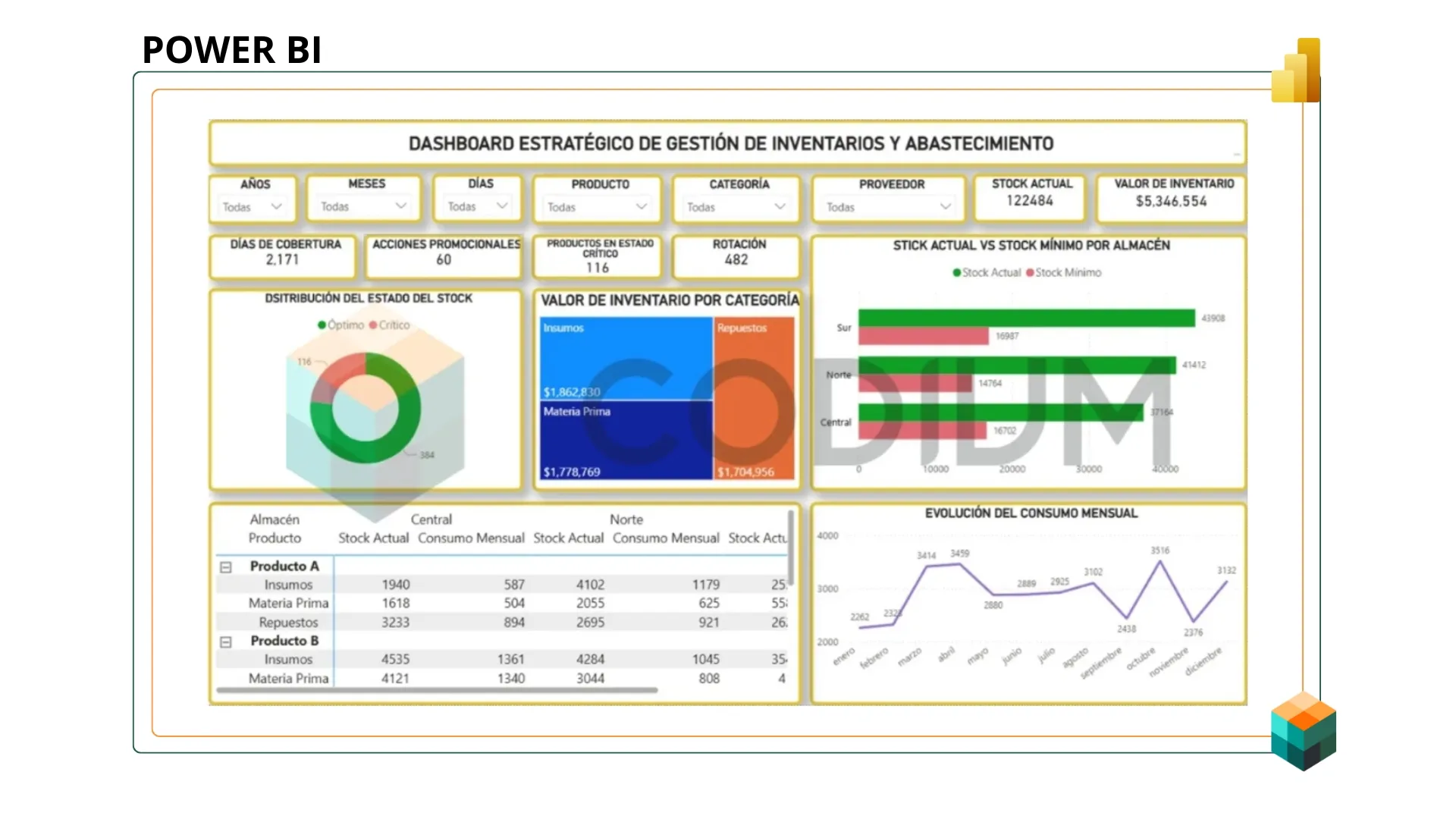Click the Power BI logo icon

pos(1296,70)
